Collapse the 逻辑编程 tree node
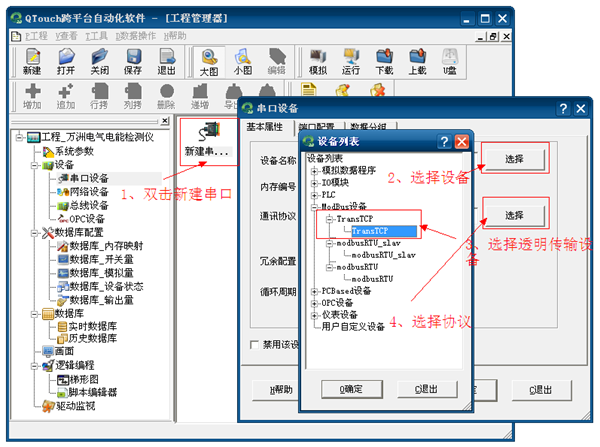 (35, 366)
